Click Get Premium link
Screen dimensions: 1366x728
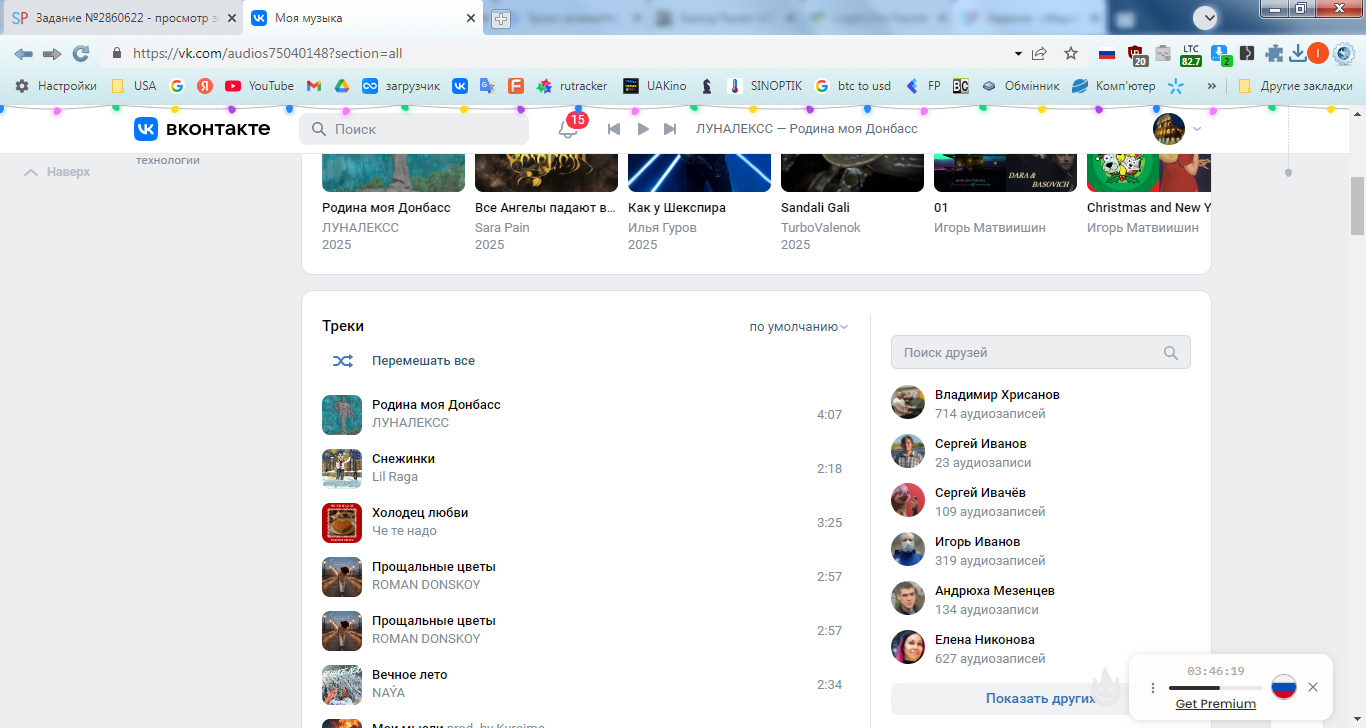1215,704
